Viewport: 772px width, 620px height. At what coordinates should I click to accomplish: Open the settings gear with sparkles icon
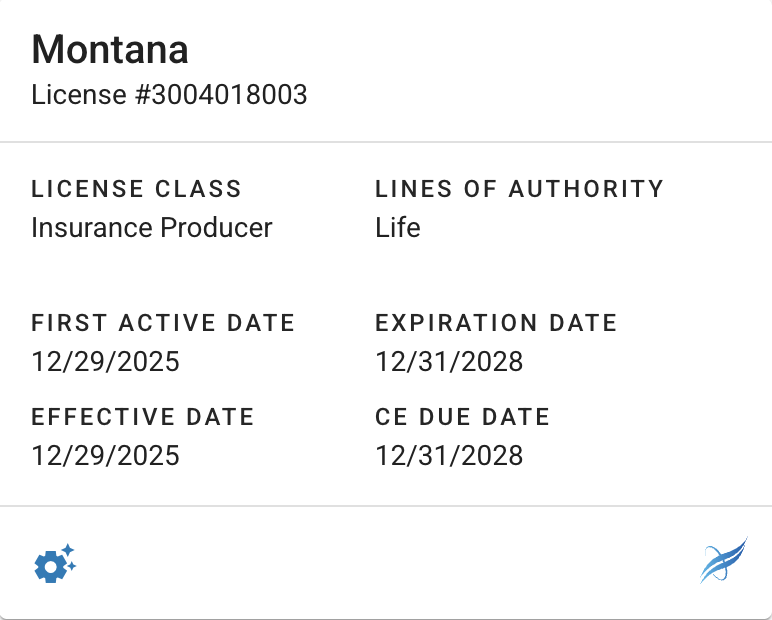pos(55,564)
